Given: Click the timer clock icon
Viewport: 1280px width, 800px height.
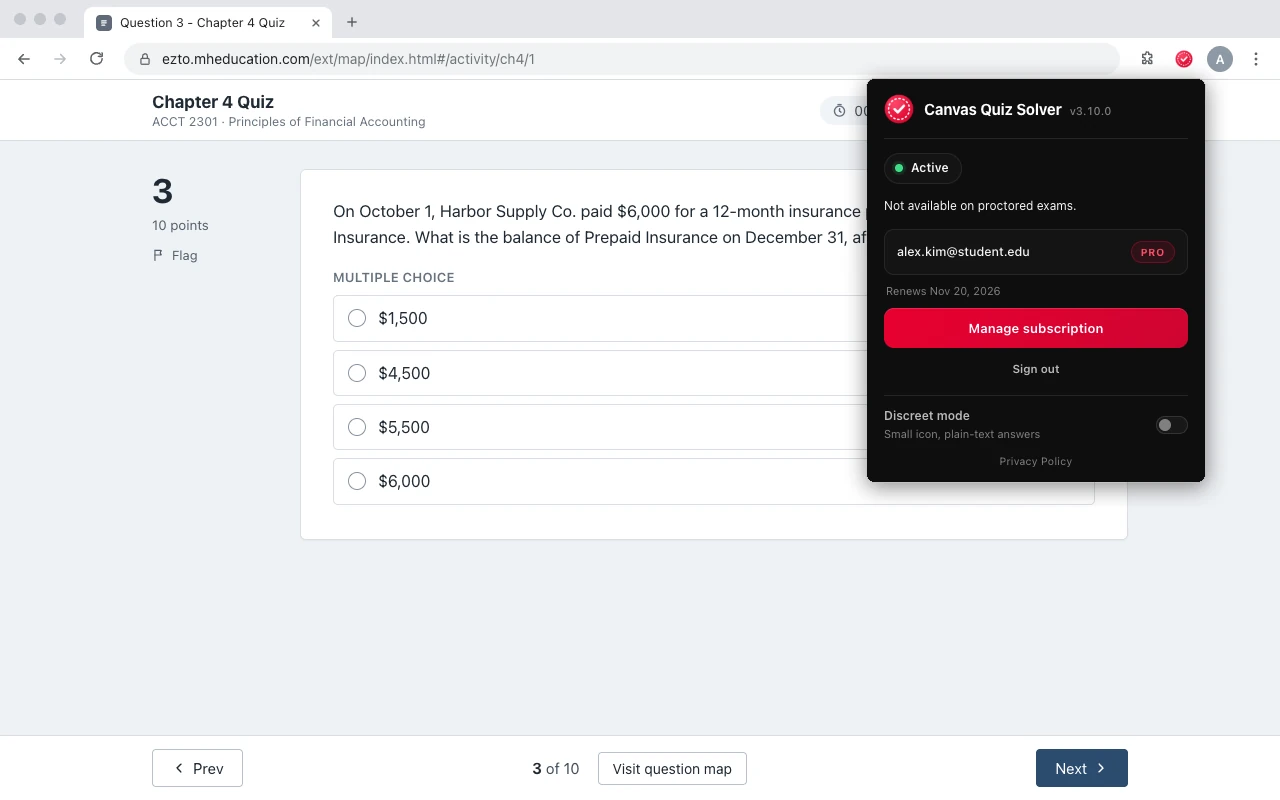Looking at the screenshot, I should click(x=839, y=111).
